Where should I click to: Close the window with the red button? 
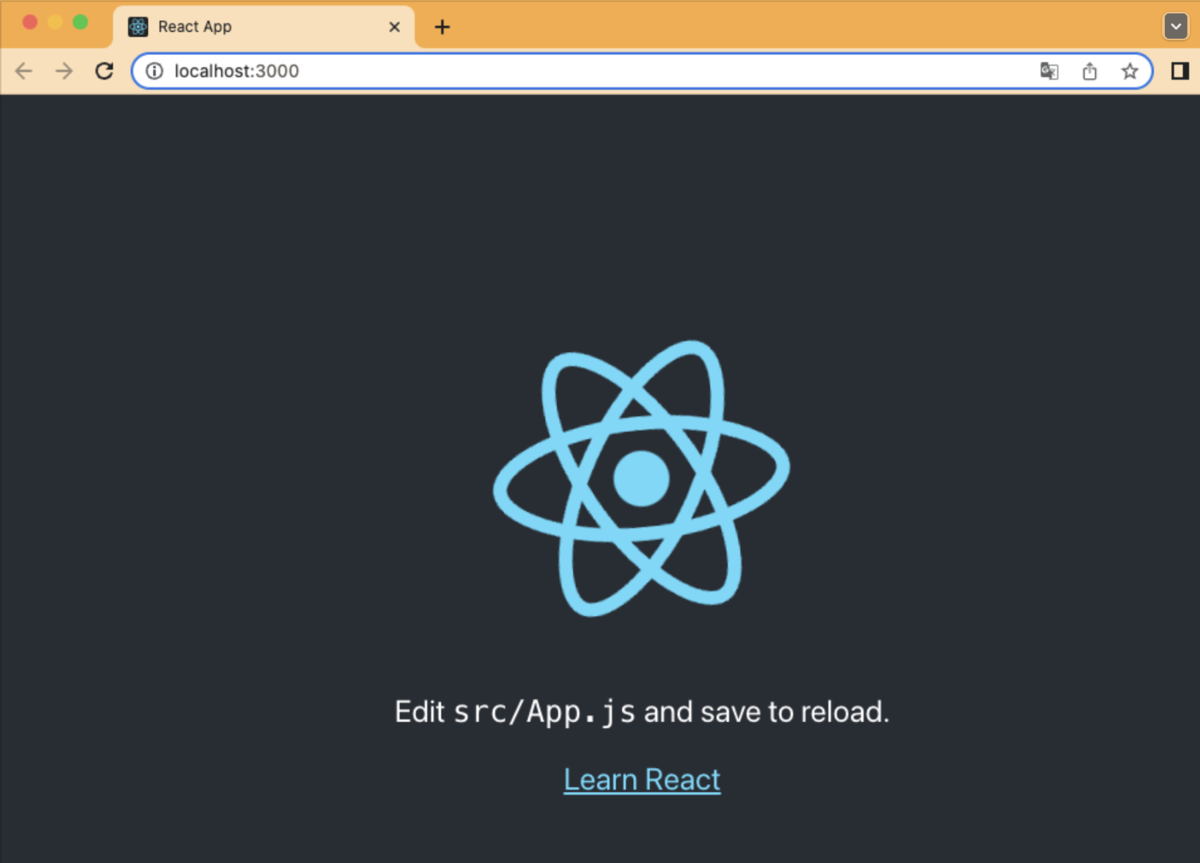[x=30, y=22]
